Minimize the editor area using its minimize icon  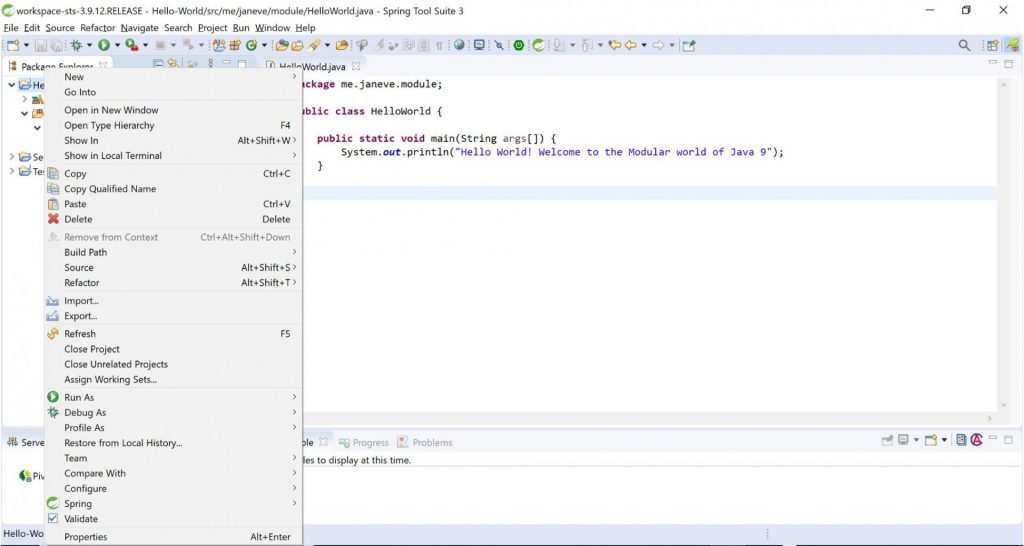point(993,63)
